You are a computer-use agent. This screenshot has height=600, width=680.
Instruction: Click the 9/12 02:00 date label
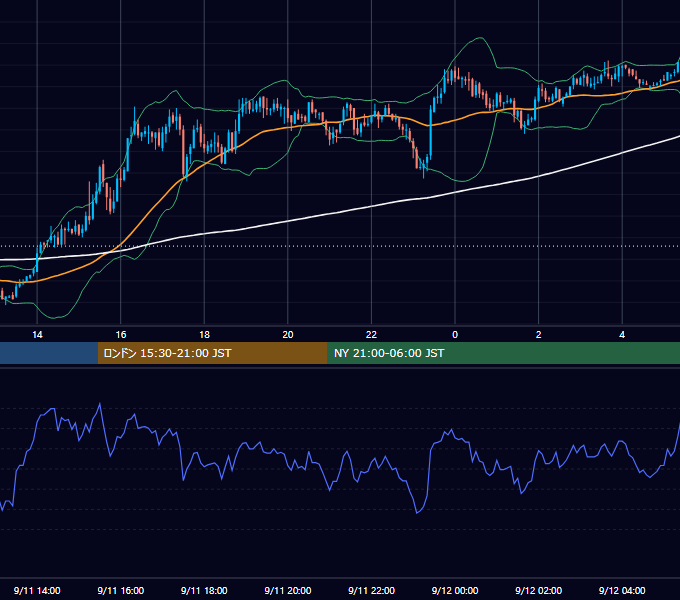pyautogui.click(x=539, y=590)
